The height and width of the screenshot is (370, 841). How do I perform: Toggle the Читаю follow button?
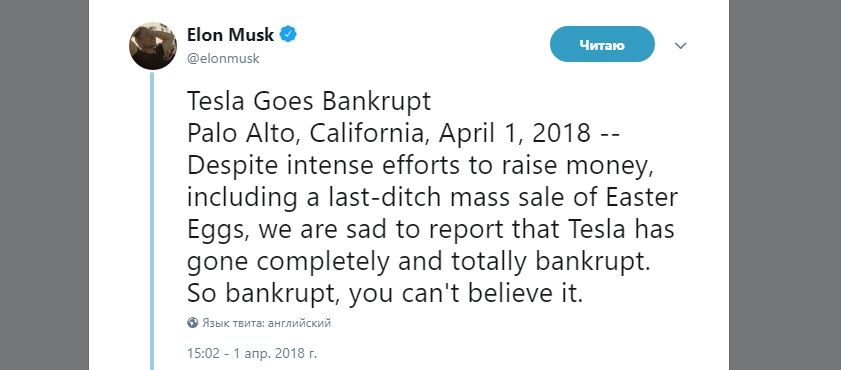pos(602,45)
